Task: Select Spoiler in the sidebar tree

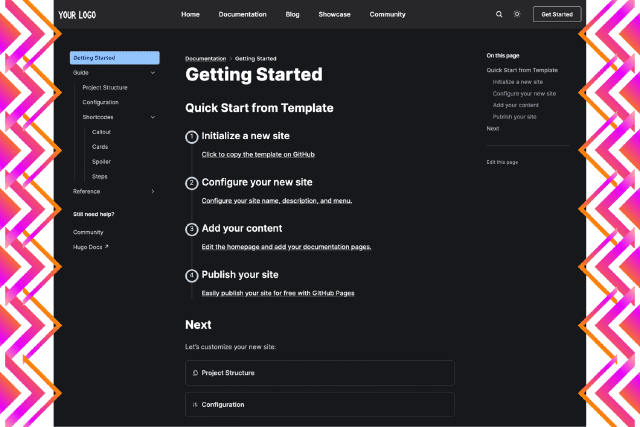Action: click(x=101, y=161)
